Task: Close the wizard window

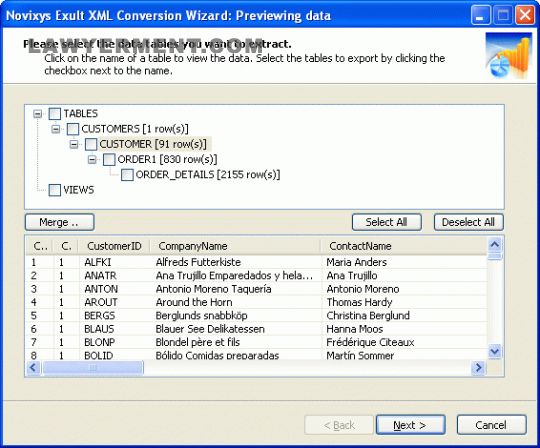Action: click(x=525, y=15)
